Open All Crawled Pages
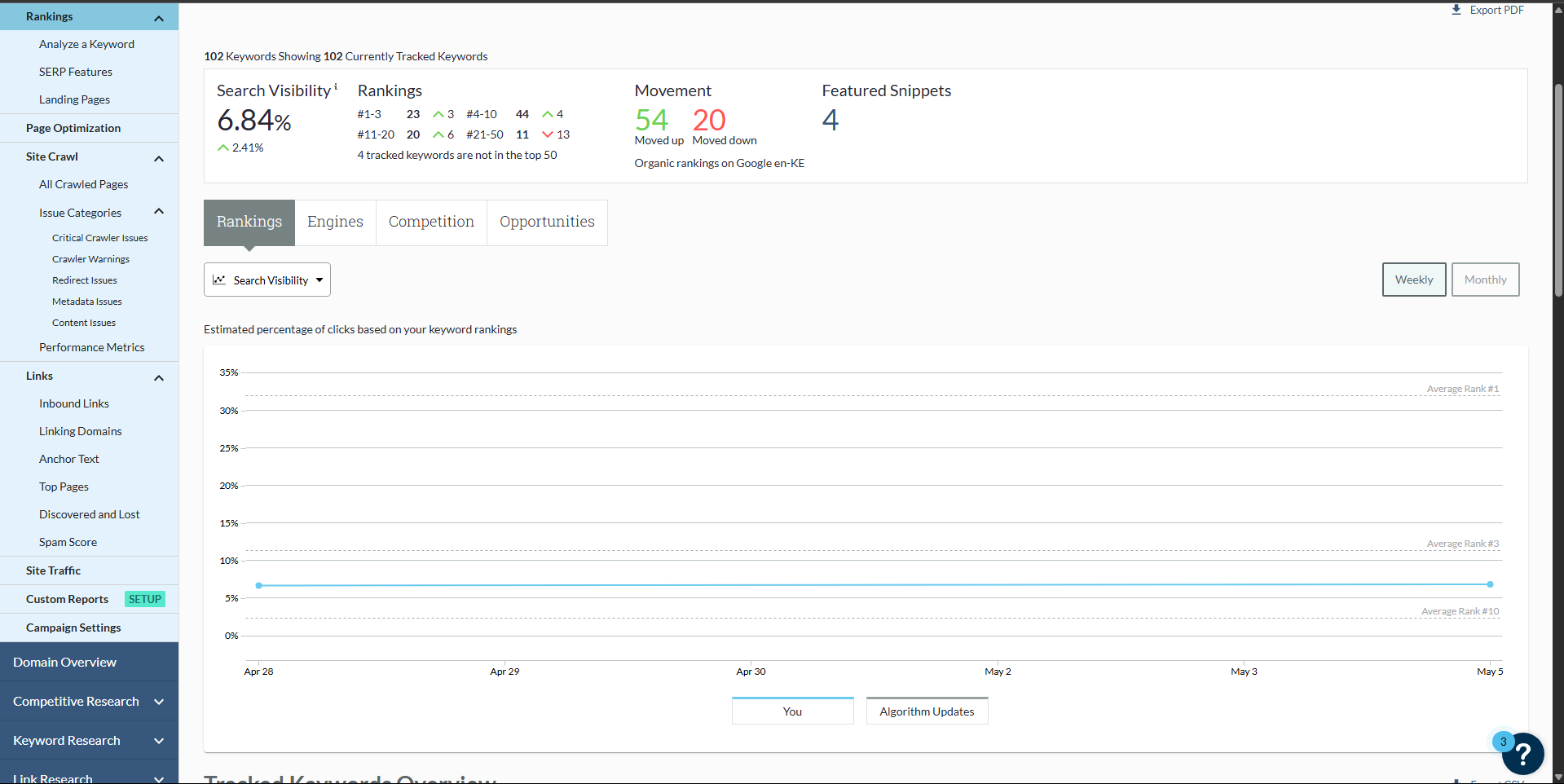This screenshot has height=784, width=1564. 83,184
